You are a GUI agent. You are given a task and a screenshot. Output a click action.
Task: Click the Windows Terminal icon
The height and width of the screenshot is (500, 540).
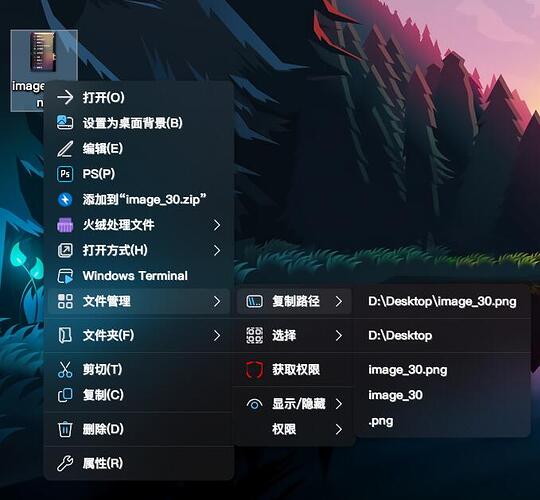(65, 276)
